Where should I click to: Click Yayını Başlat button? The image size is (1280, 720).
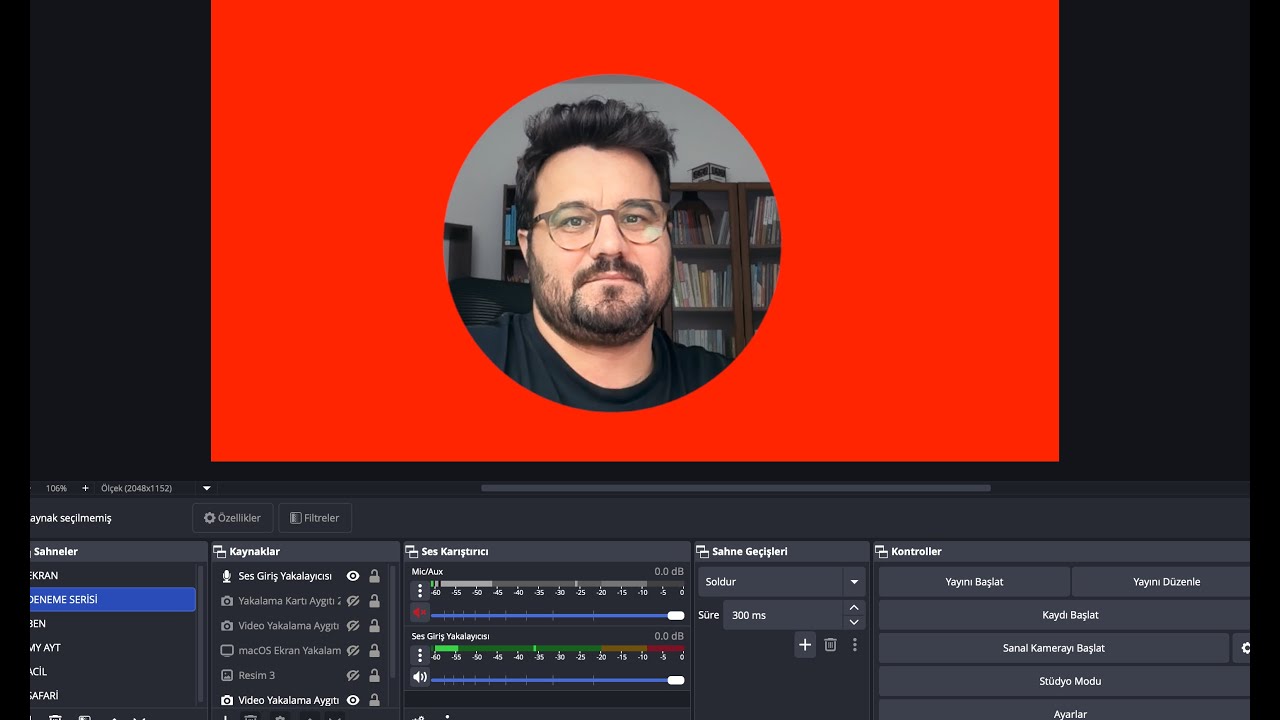click(x=974, y=582)
